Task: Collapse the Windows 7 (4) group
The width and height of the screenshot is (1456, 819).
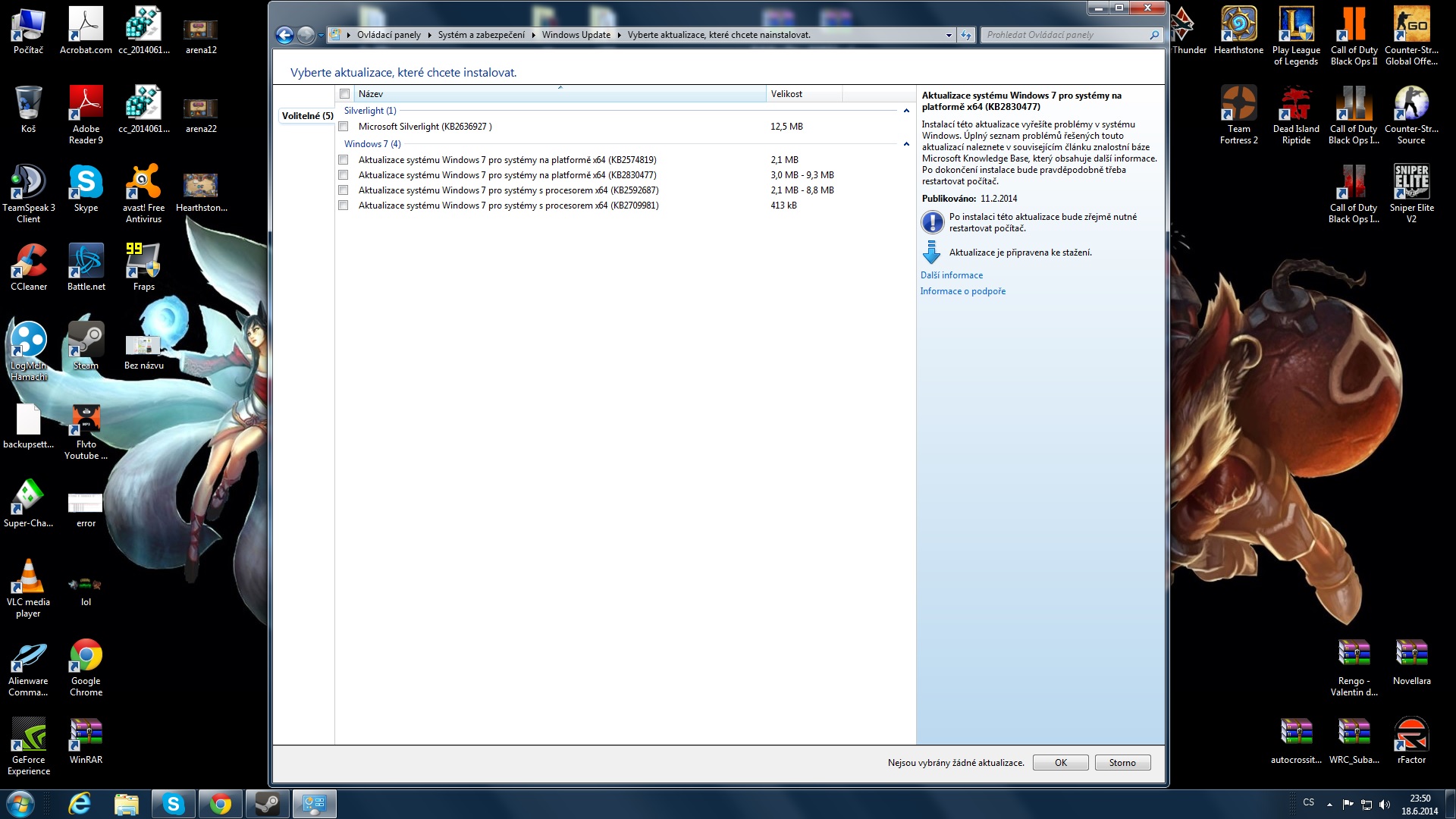Action: click(906, 144)
